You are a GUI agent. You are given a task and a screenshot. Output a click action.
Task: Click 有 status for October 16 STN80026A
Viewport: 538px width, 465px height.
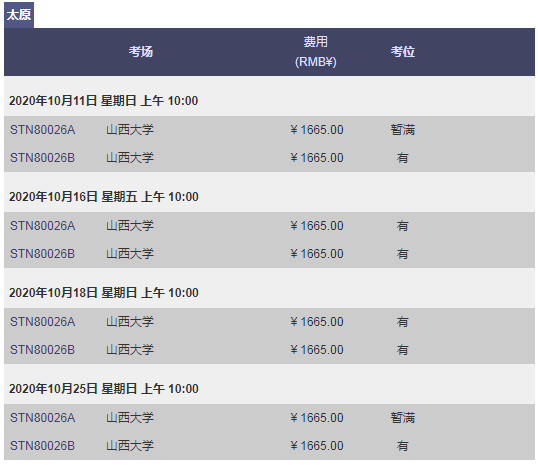[x=402, y=226]
